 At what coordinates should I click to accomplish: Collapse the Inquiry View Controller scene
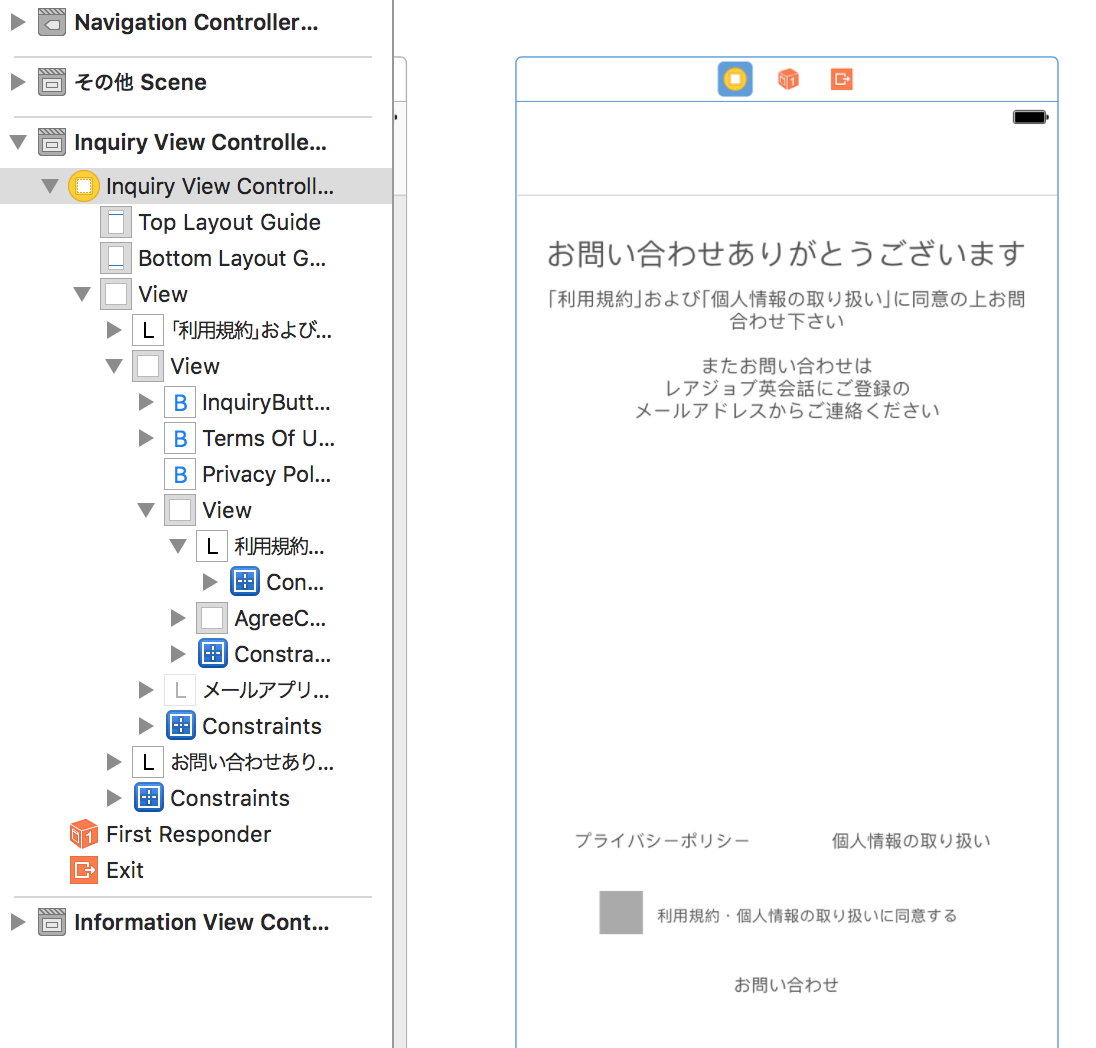pos(18,142)
